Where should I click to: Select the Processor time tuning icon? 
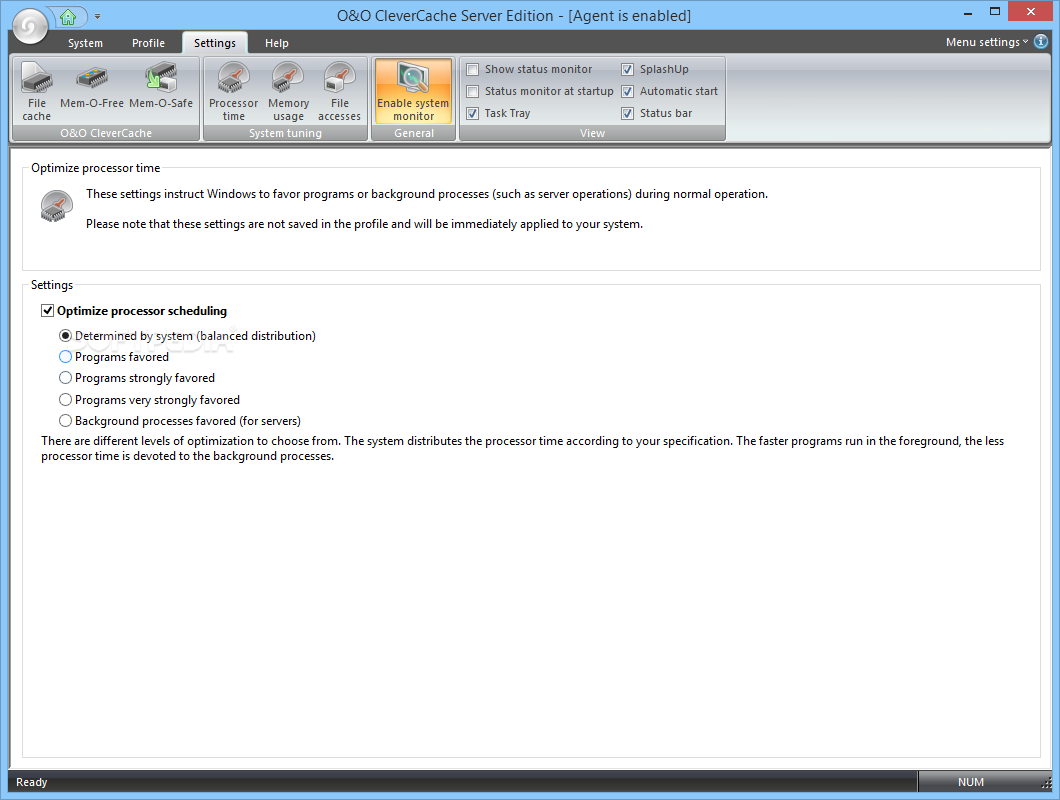[233, 91]
